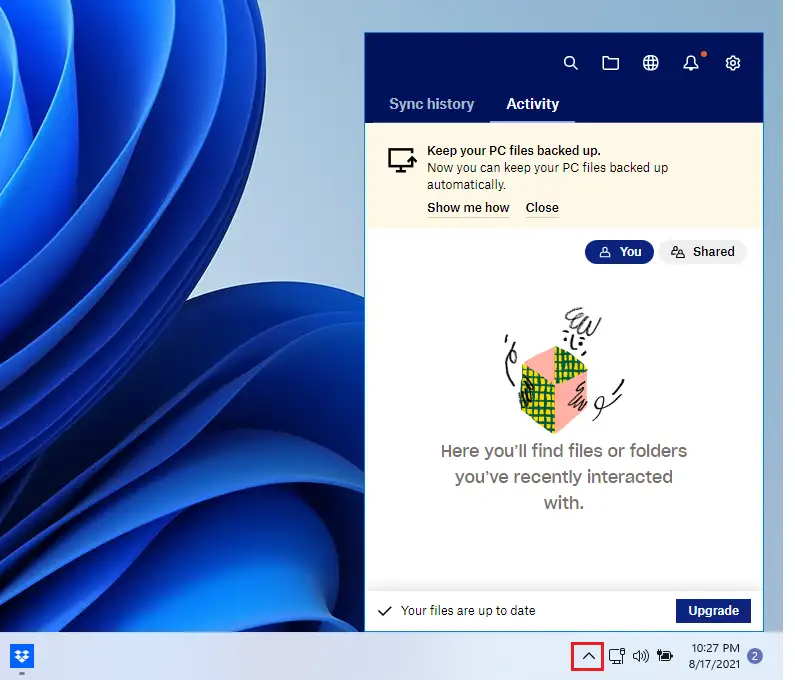Viewport: 795px width, 680px height.
Task: Expand hidden system tray icons chevron
Action: (588, 656)
